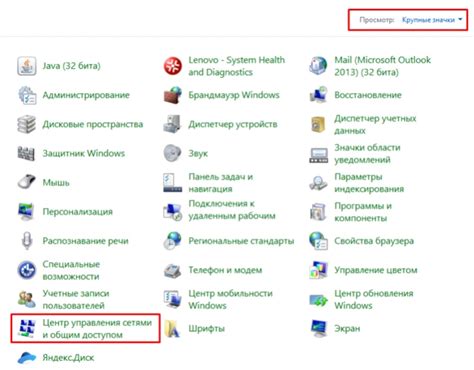Open the Java (32 бита) link text
The height and width of the screenshot is (370, 474).
[71, 66]
